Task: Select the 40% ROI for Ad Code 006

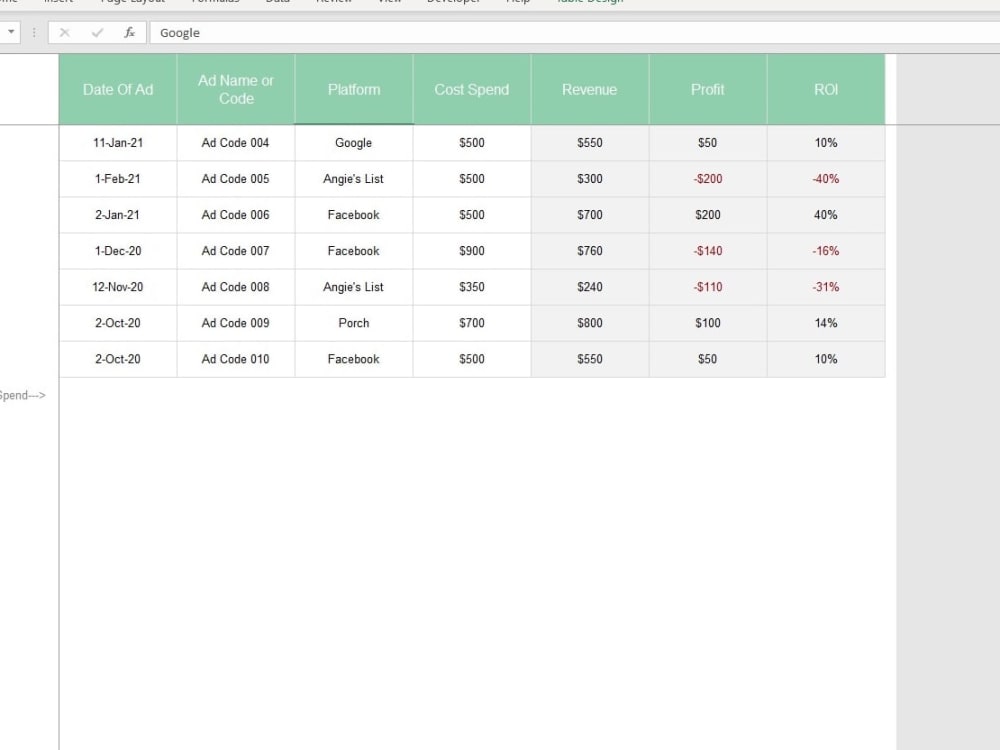Action: (826, 215)
